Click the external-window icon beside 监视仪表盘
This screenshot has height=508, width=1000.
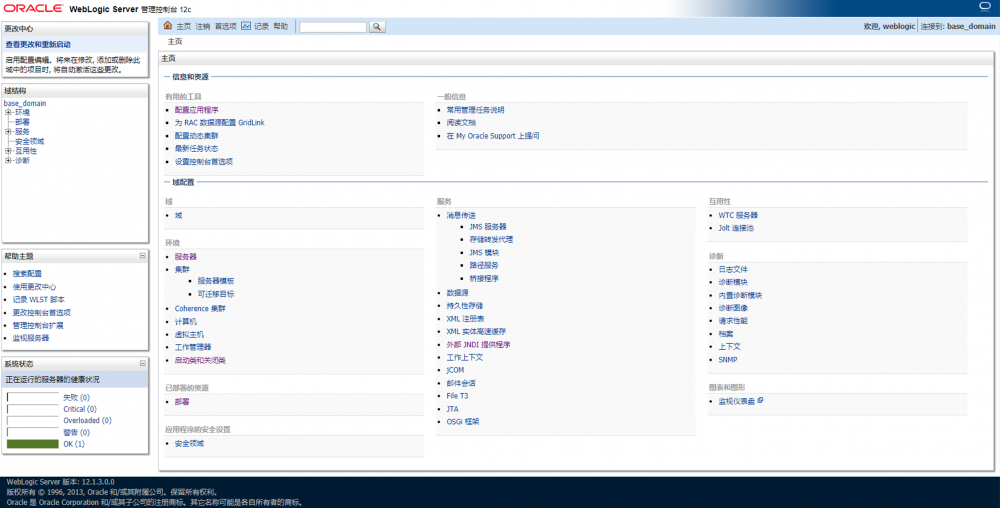pos(760,401)
